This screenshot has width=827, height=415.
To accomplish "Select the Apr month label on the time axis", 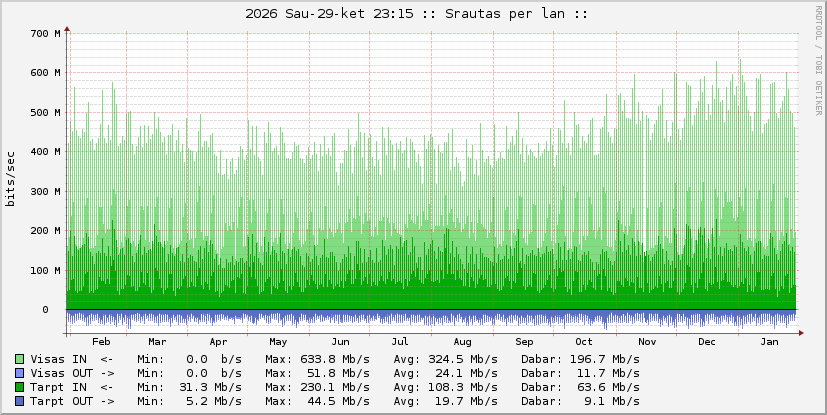I will coord(218,342).
